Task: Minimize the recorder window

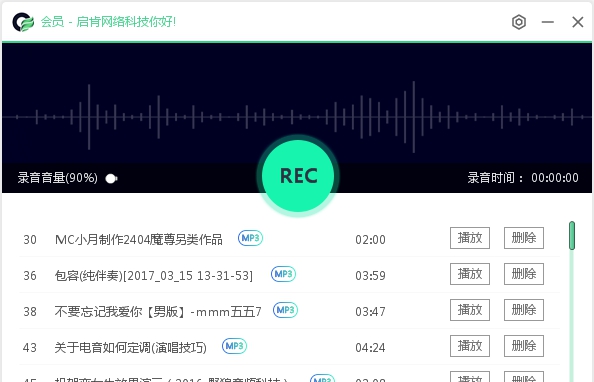Action: click(x=548, y=22)
